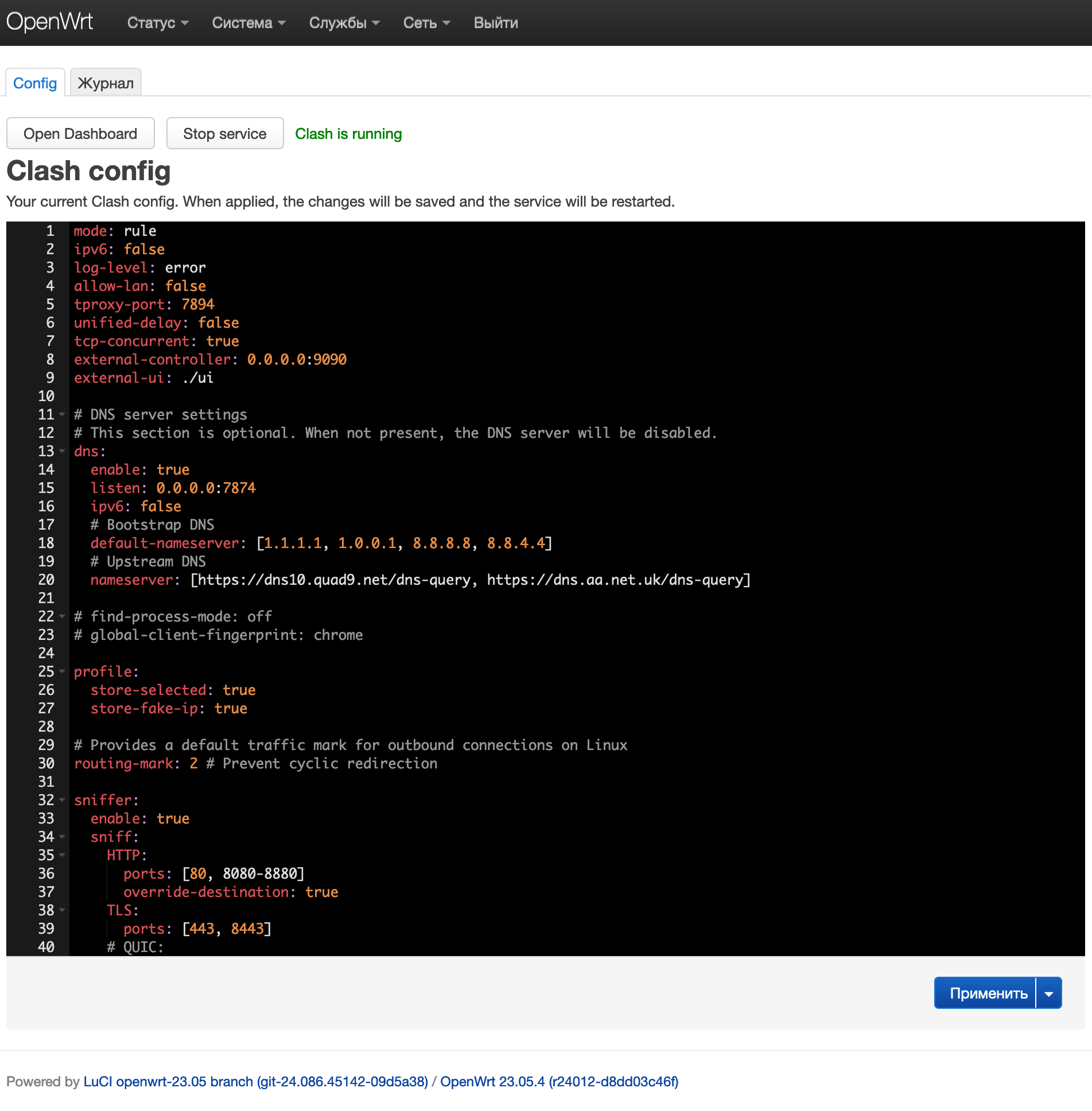Click the '# Bootstrap DNS' comment line
1092x1111 pixels.
pyautogui.click(x=153, y=525)
